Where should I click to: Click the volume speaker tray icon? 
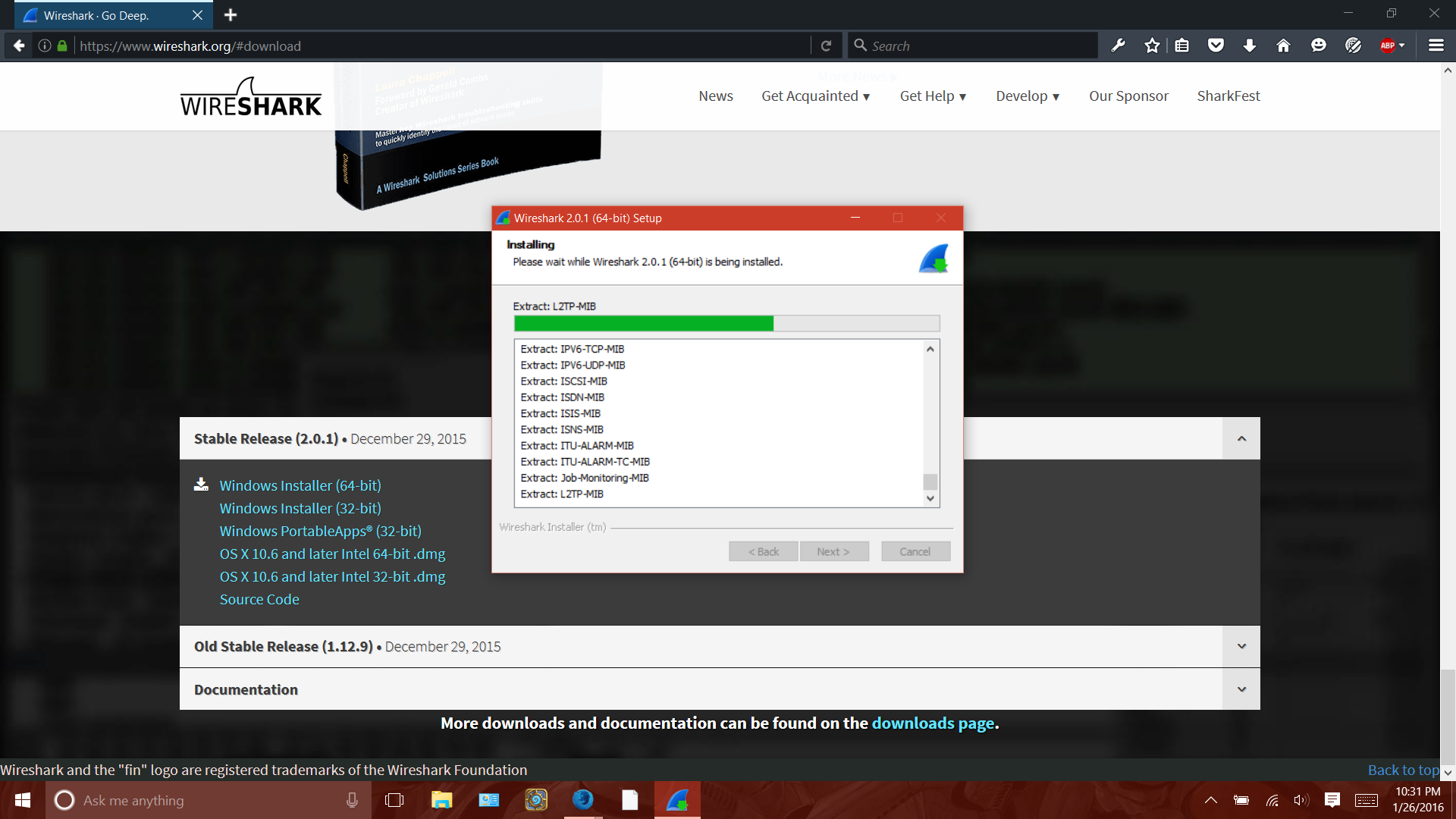coord(1302,800)
